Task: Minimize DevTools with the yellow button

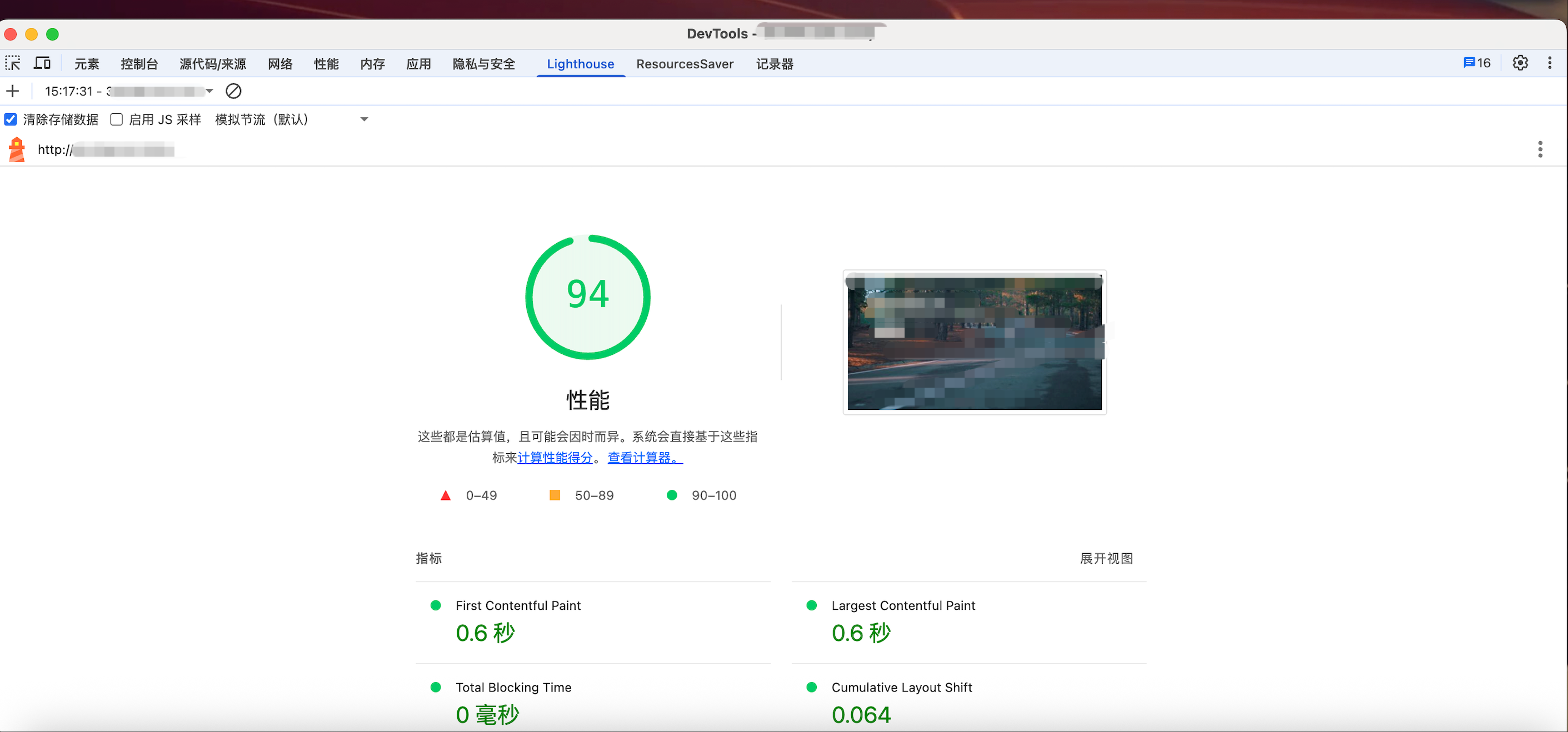Action: click(32, 34)
